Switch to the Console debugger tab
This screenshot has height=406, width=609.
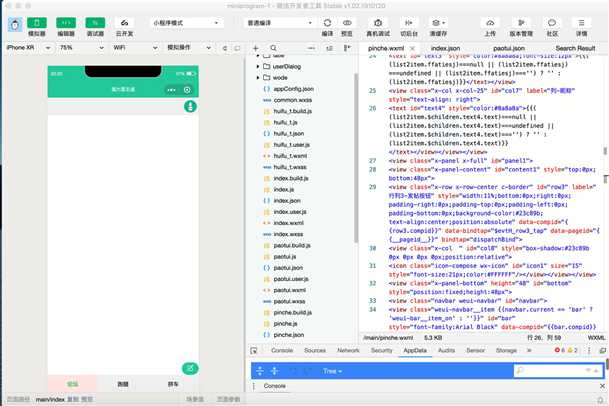pos(282,350)
